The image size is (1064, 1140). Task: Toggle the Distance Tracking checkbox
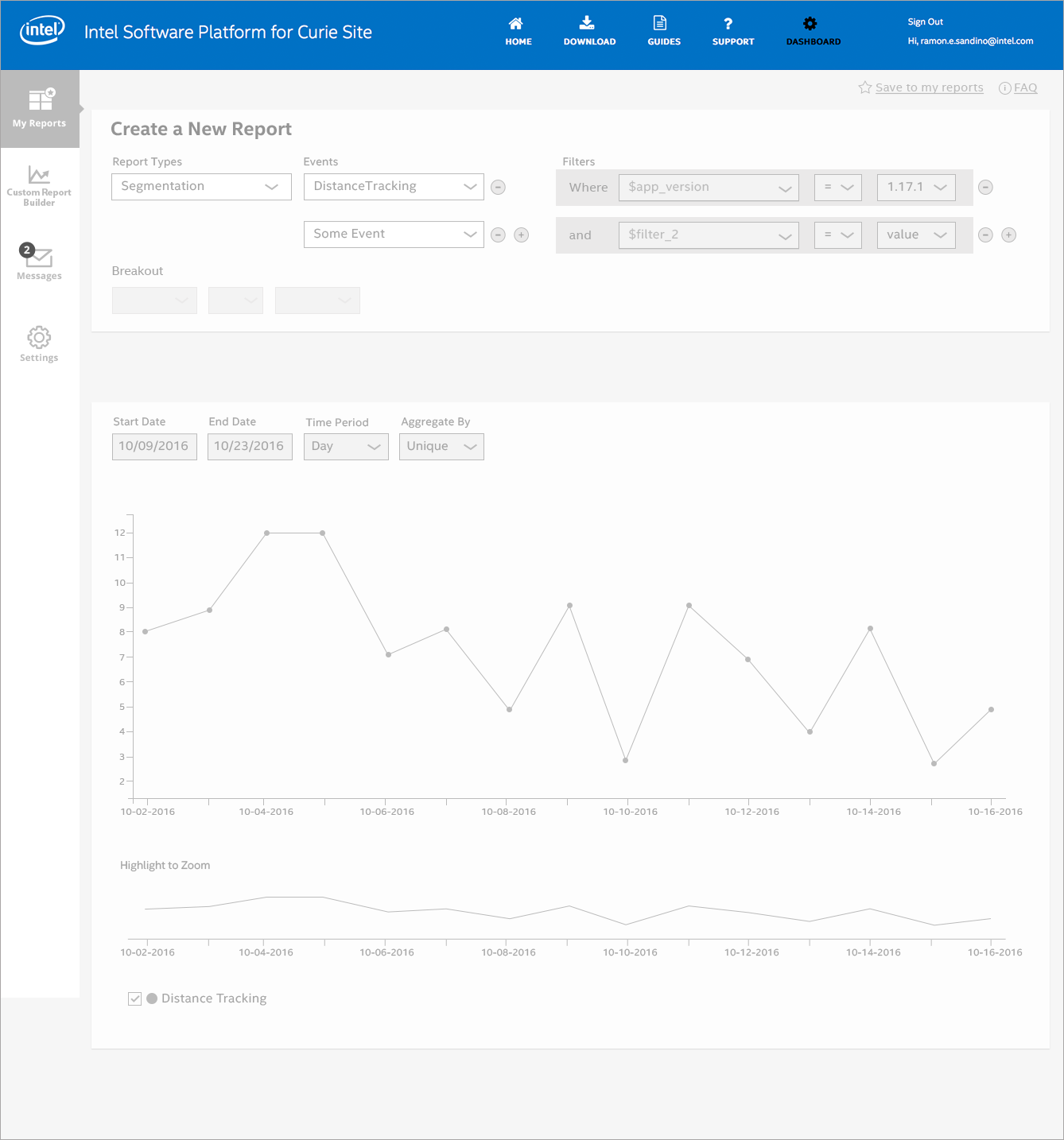coord(135,998)
